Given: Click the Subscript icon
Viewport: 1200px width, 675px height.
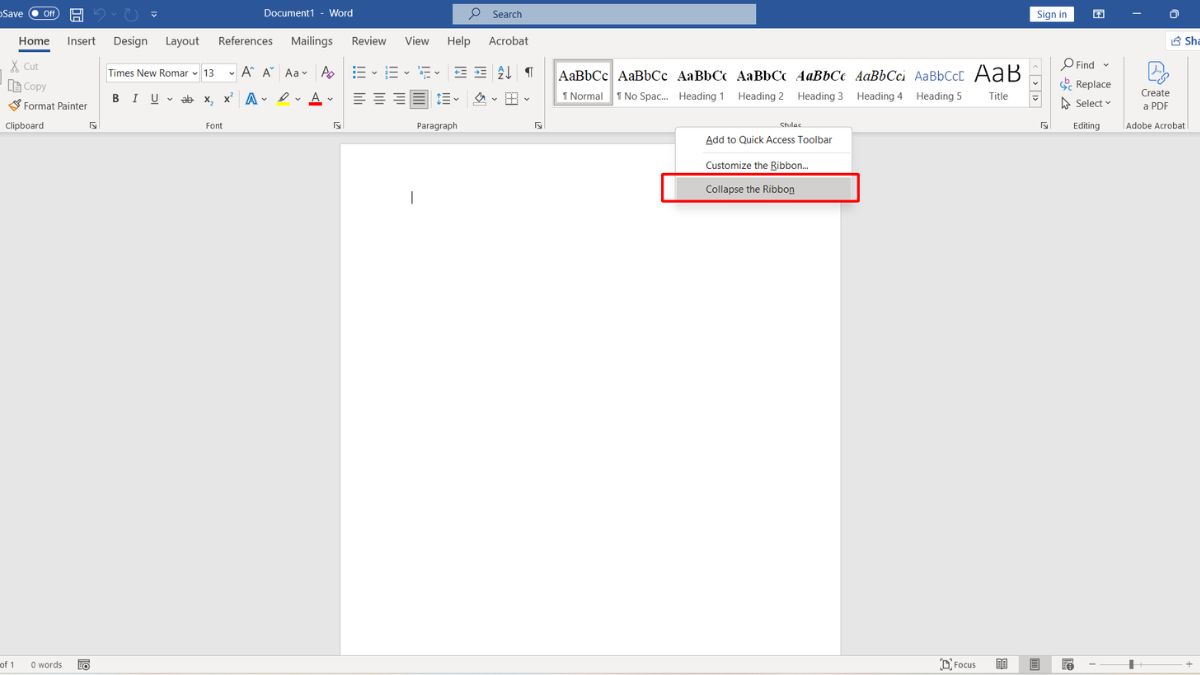Looking at the screenshot, I should [208, 99].
